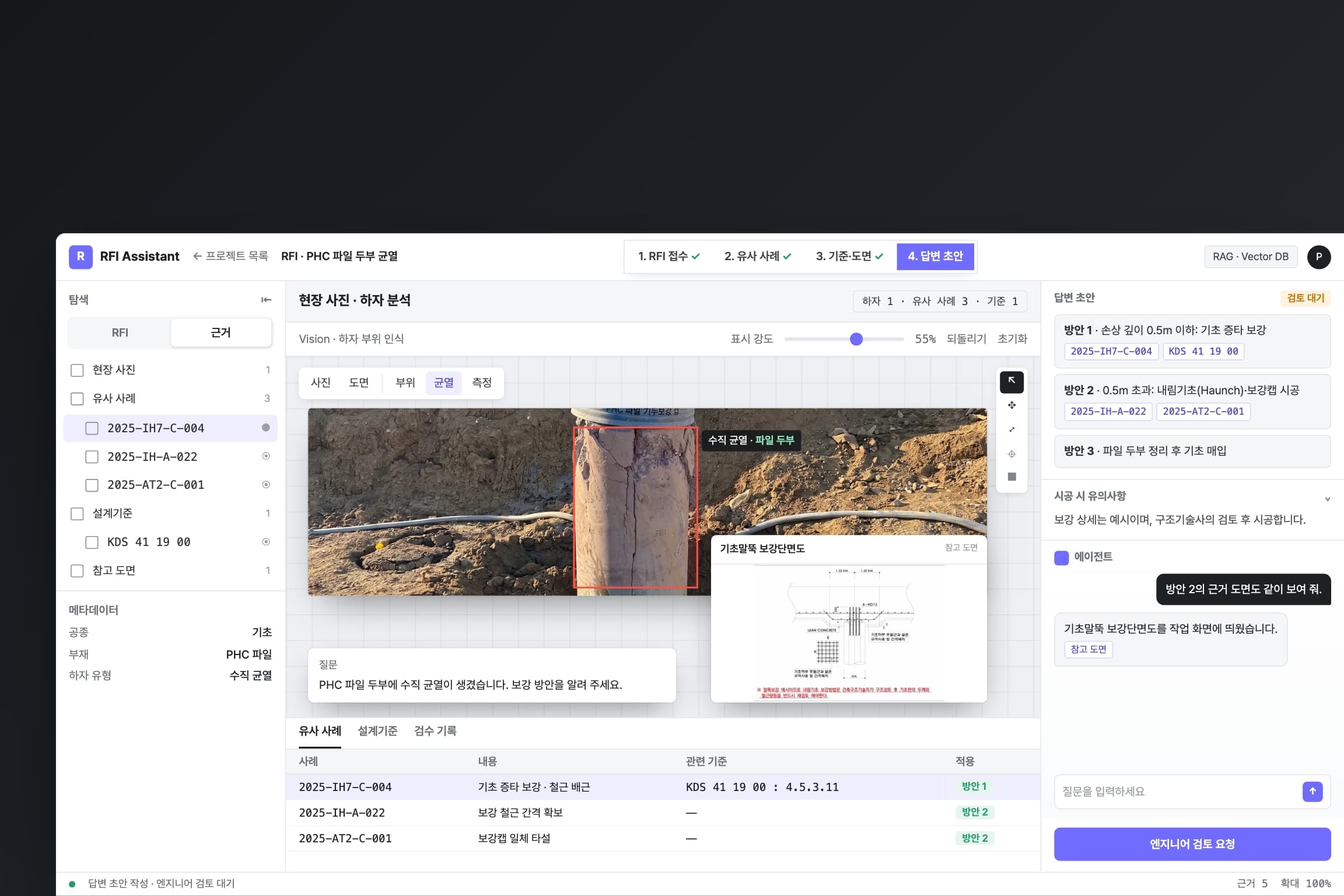This screenshot has height=896, width=1344.
Task: Click the 방안 3 answer card
Action: tap(1192, 451)
